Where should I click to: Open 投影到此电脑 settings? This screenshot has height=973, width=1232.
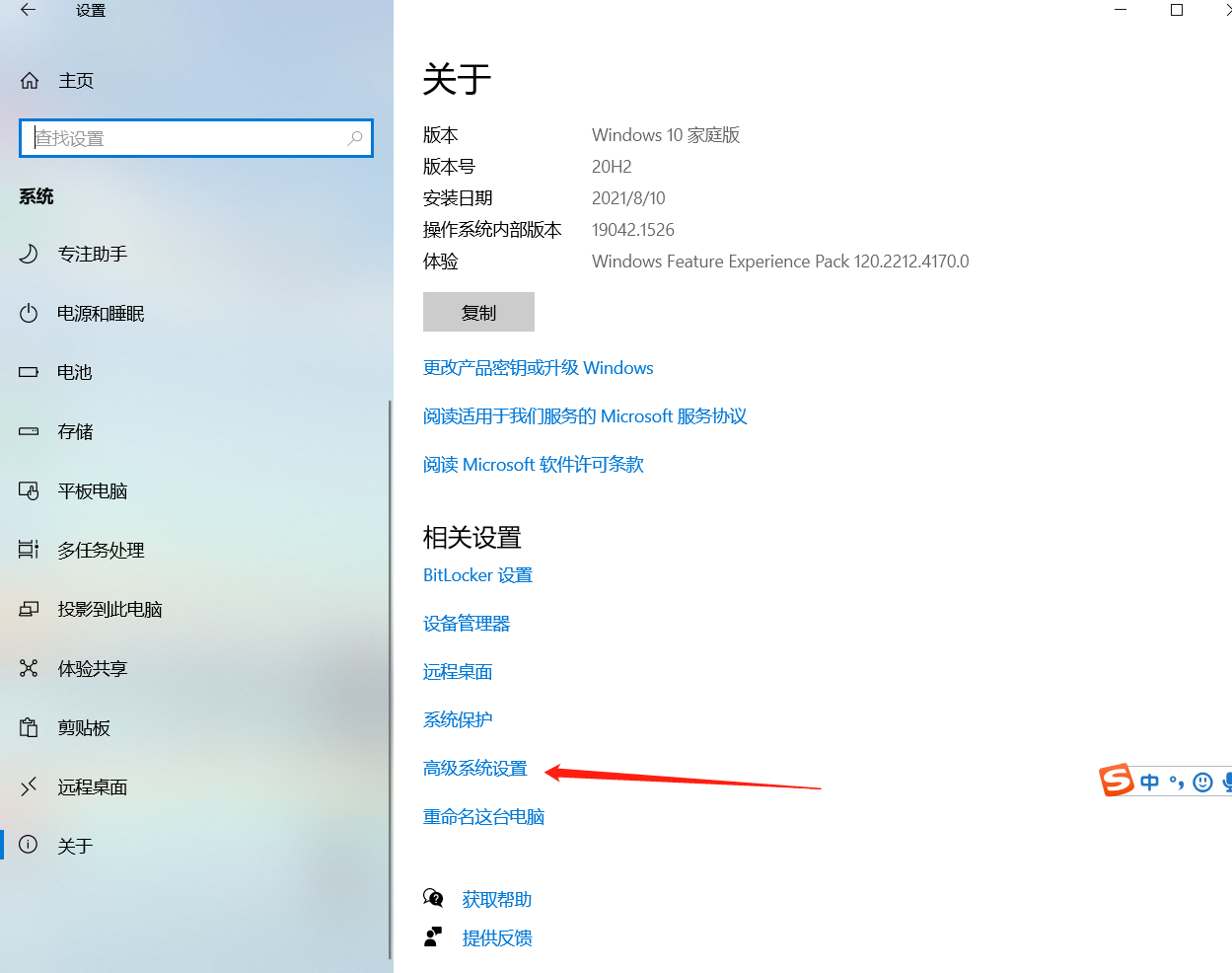click(109, 609)
